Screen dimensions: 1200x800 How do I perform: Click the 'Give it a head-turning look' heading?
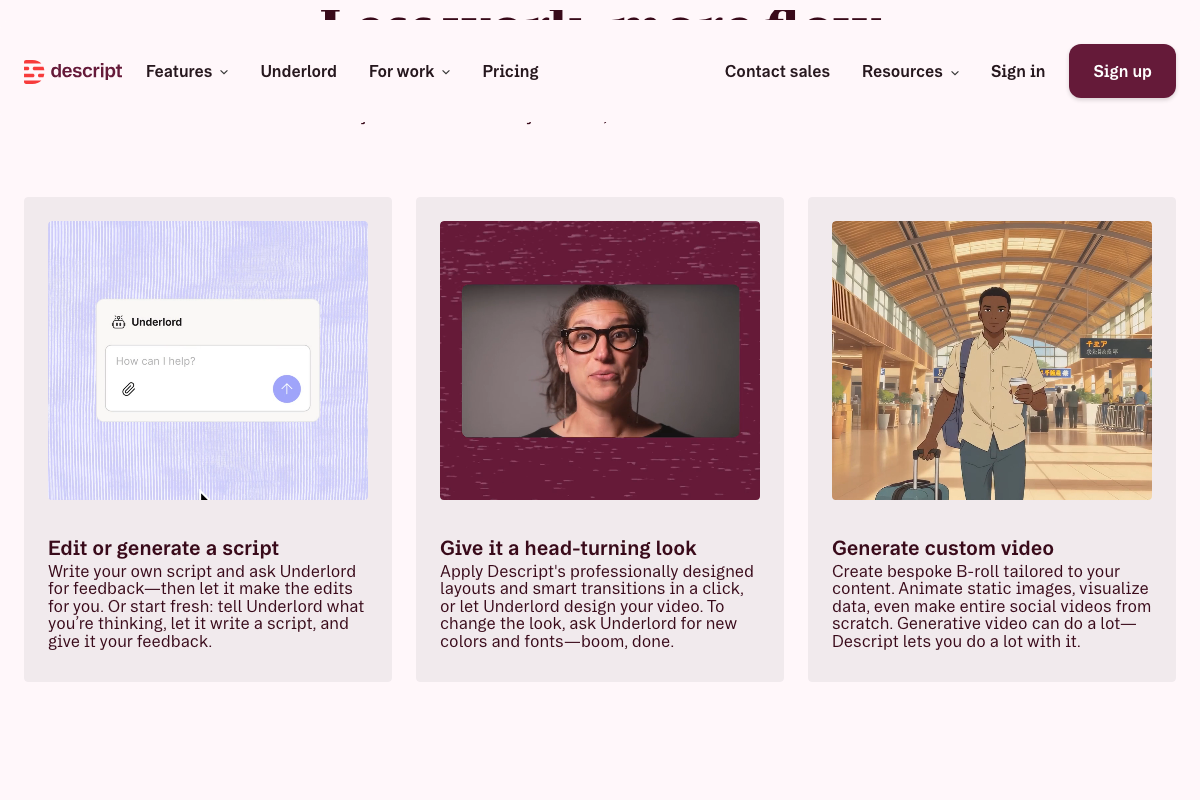click(568, 548)
